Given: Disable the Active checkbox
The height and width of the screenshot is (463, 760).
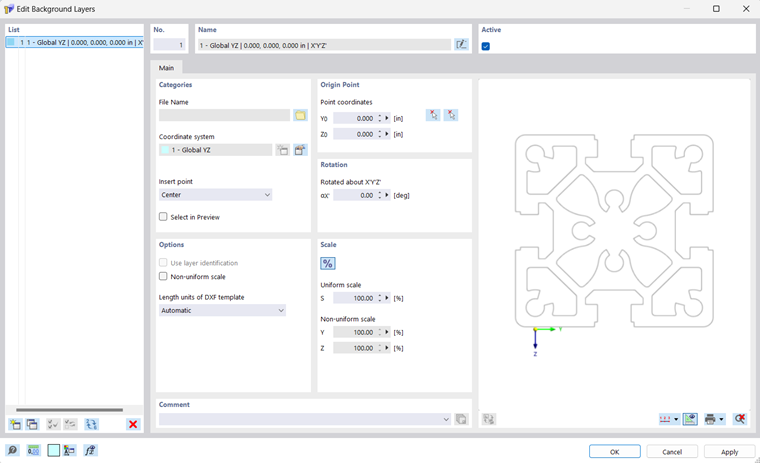Looking at the screenshot, I should coord(486,46).
